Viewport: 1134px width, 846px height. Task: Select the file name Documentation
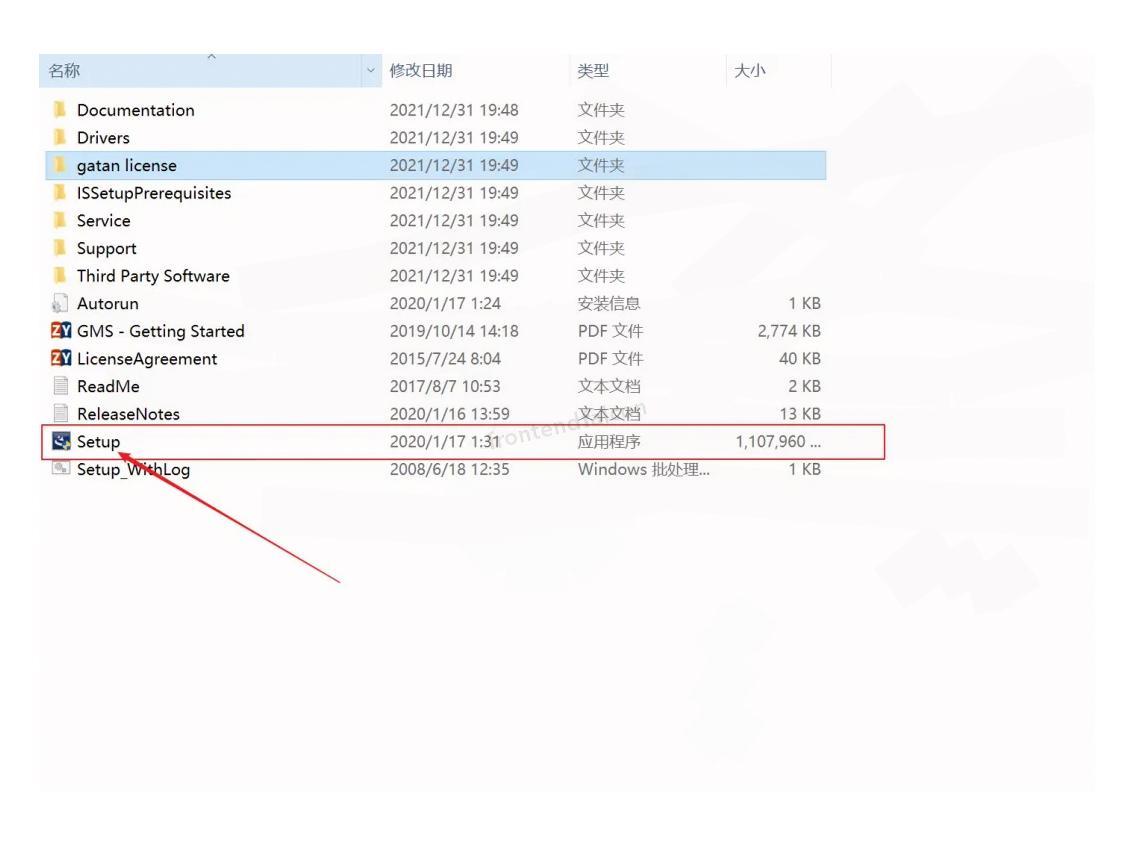click(136, 110)
